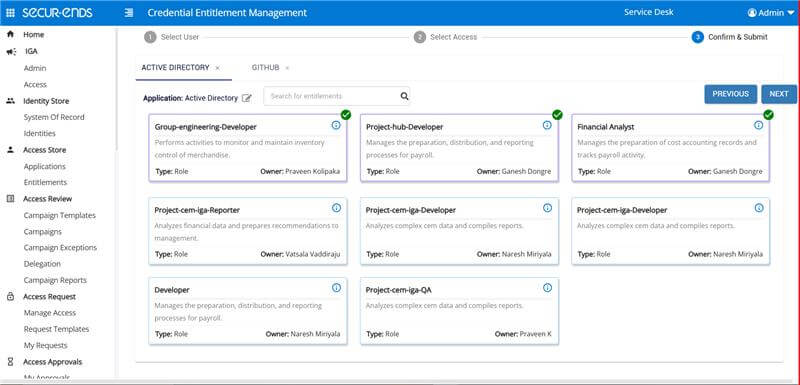The image size is (800, 385).
Task: Open My Requests
Action: pyautogui.click(x=45, y=345)
